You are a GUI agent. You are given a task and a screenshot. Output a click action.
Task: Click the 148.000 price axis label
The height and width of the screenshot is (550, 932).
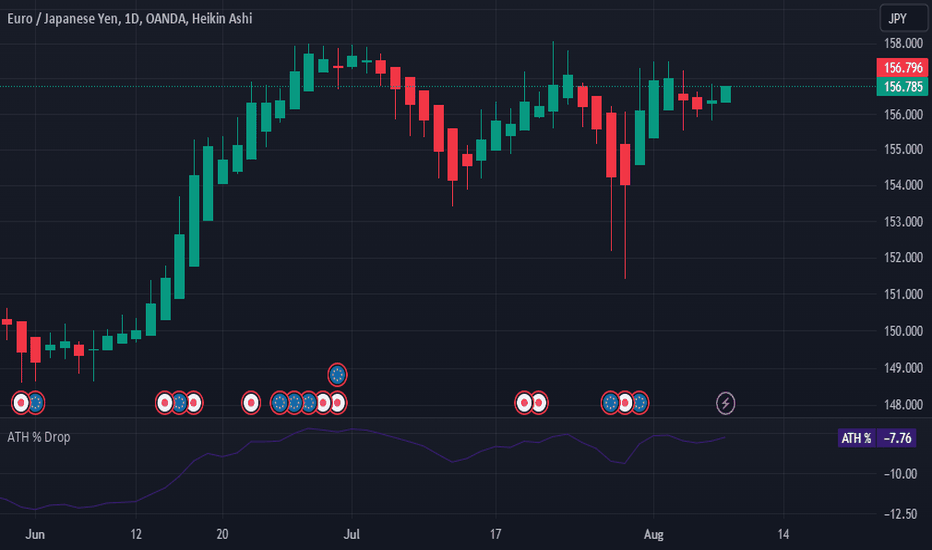point(903,405)
